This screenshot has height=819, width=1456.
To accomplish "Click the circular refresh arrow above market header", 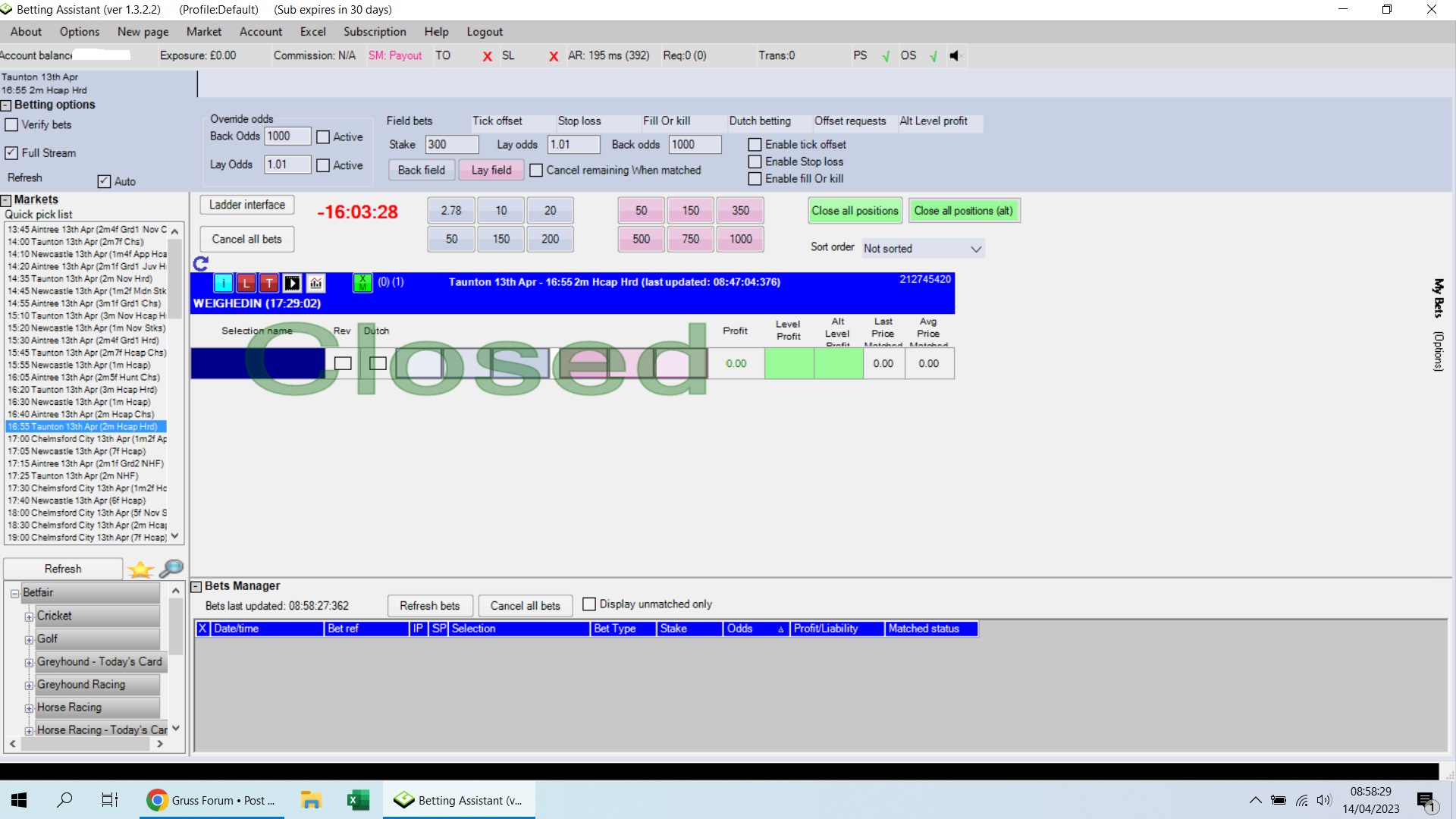I will point(200,264).
